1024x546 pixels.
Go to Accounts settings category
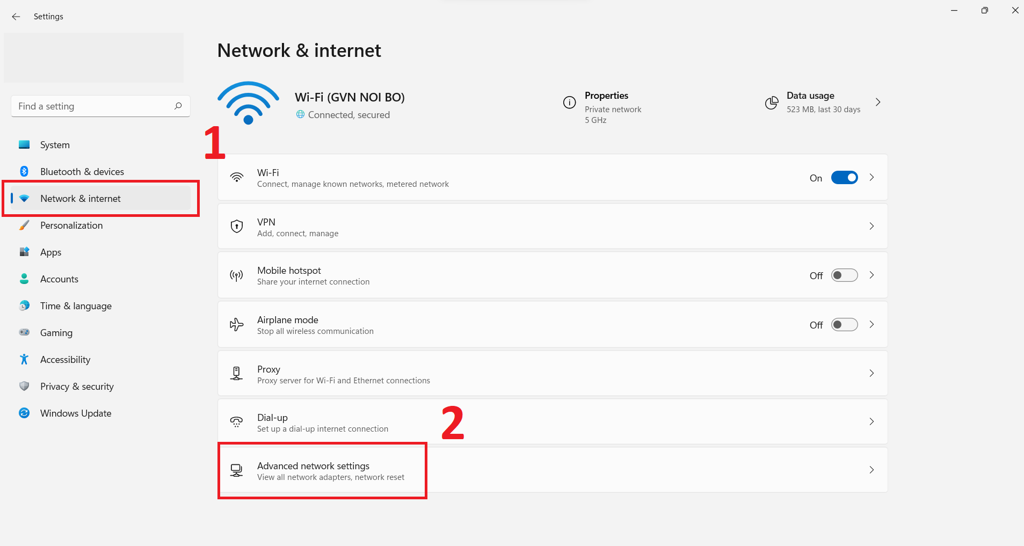[x=101, y=279]
